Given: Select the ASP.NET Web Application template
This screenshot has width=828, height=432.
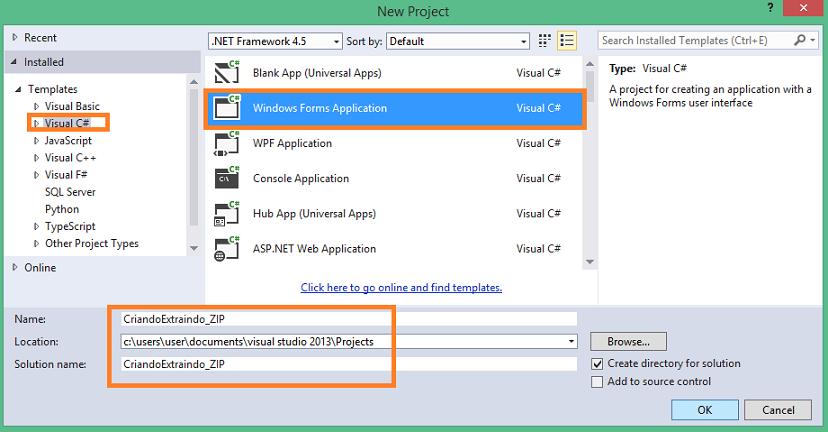Looking at the screenshot, I should (x=395, y=249).
